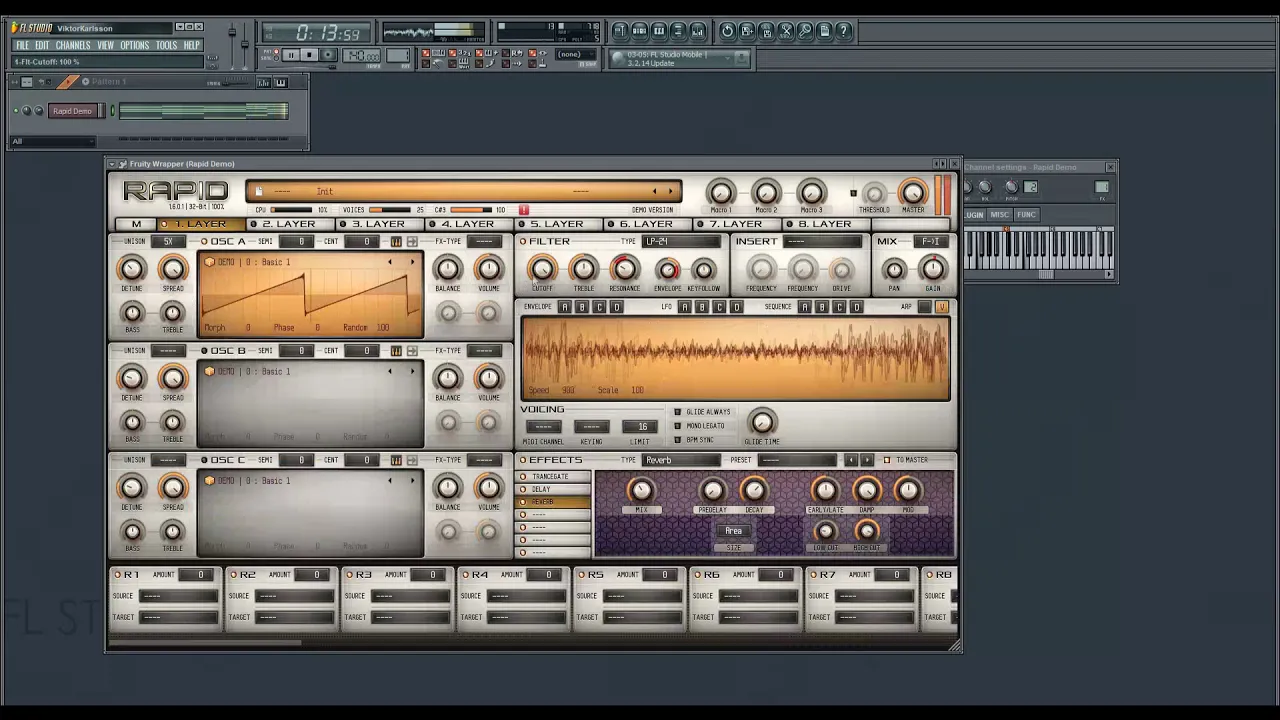Click OSC A bars editor icon
Image resolution: width=1280 pixels, height=720 pixels.
tap(396, 242)
